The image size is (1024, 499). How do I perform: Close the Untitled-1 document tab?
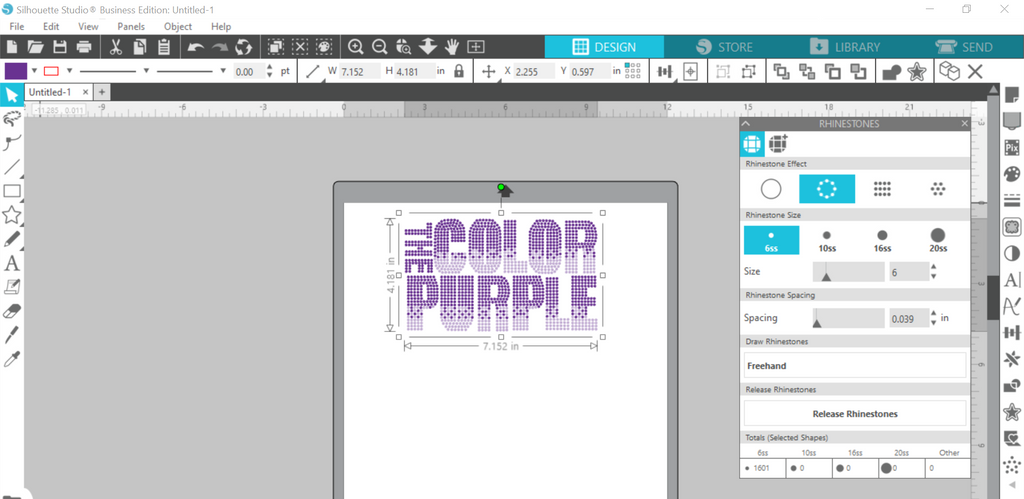coord(84,92)
